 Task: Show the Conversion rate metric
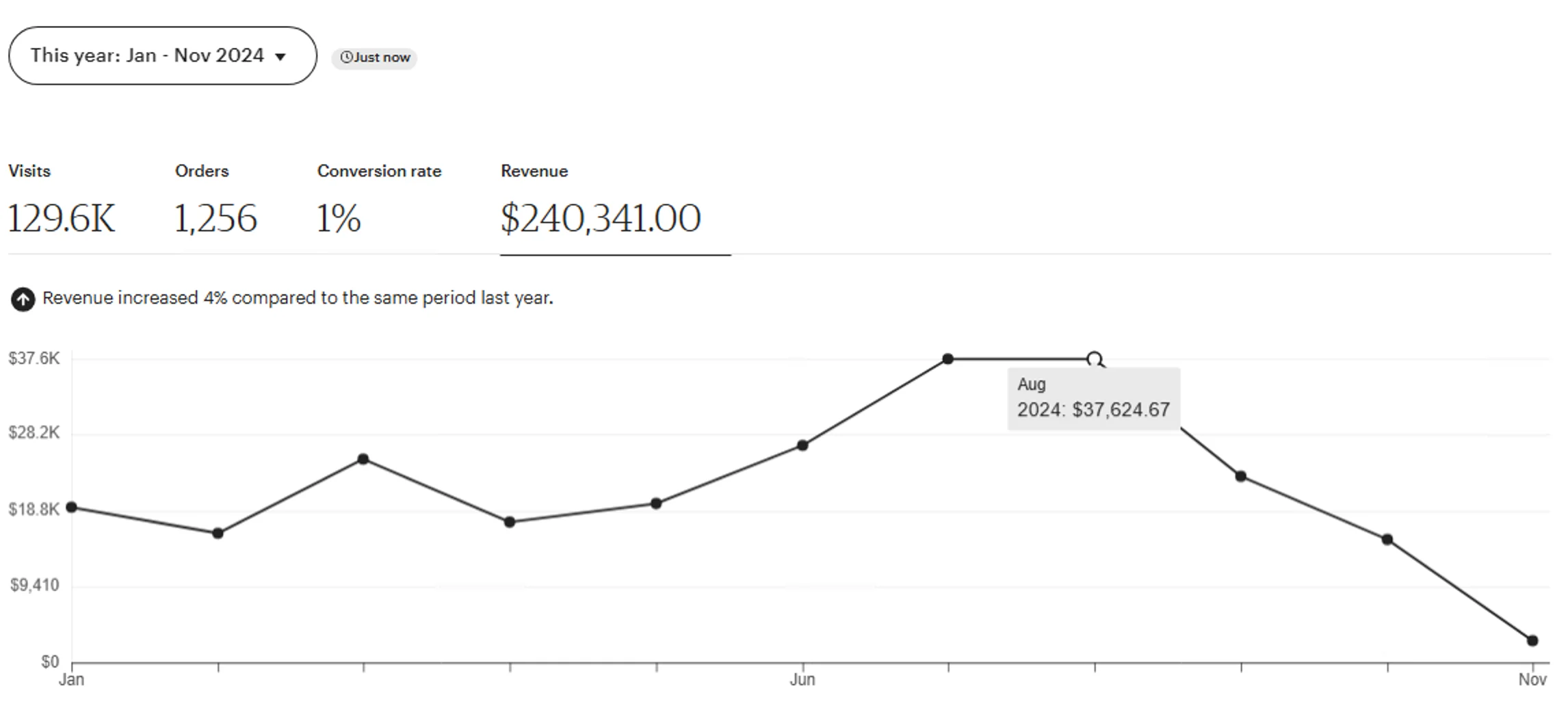click(x=379, y=202)
